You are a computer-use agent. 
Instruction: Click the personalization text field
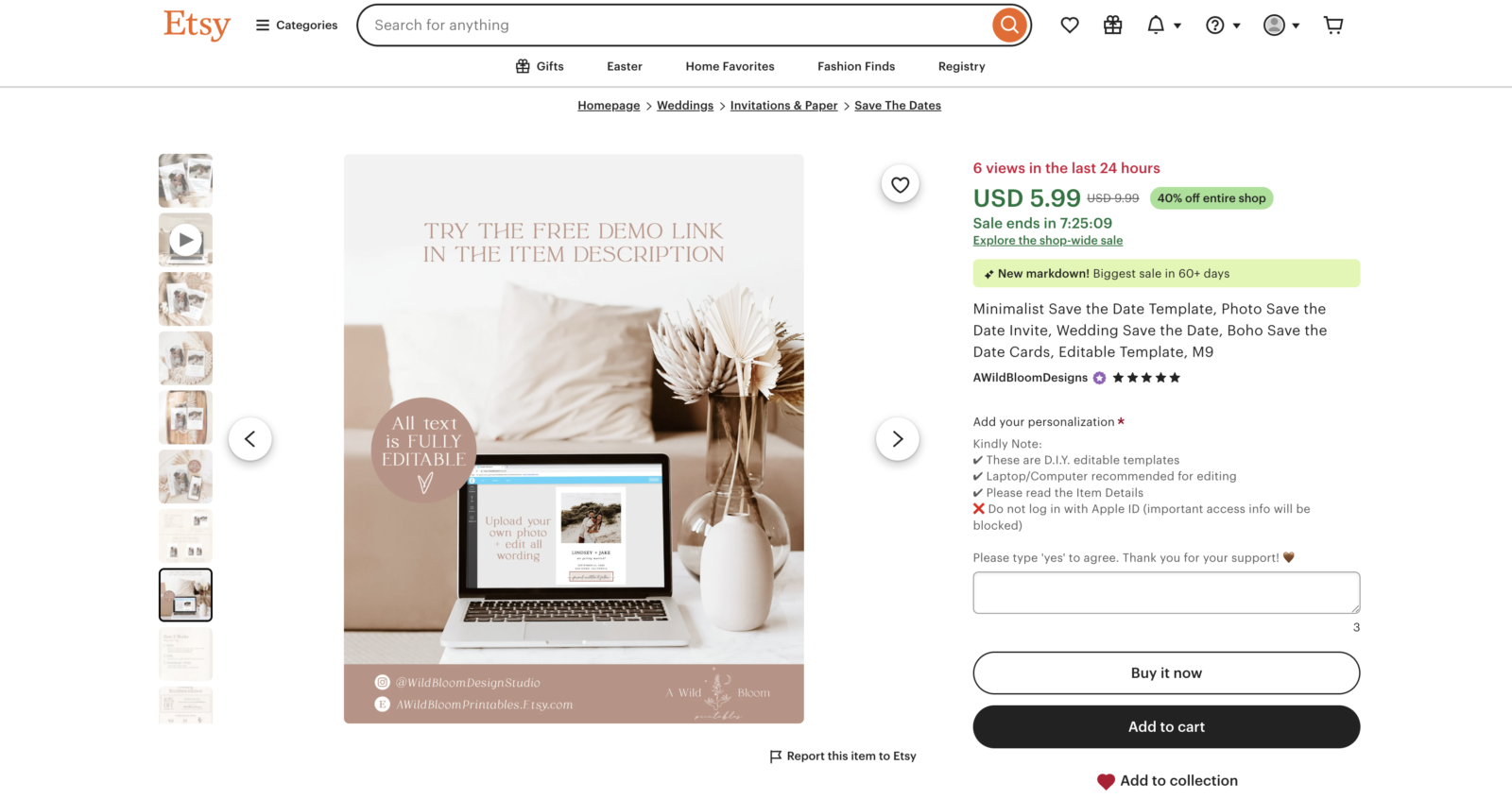1166,593
